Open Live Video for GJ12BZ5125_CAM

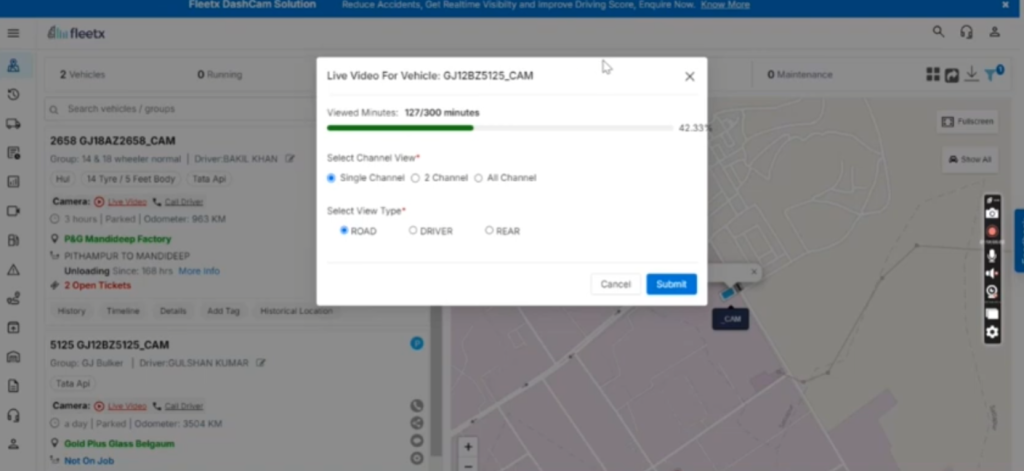(x=127, y=406)
